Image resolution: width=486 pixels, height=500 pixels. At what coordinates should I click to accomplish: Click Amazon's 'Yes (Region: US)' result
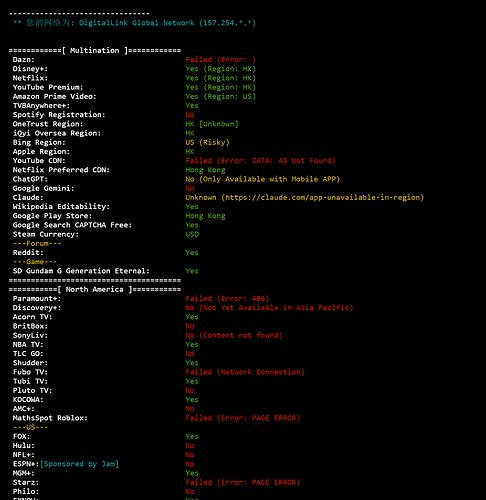pyautogui.click(x=221, y=96)
